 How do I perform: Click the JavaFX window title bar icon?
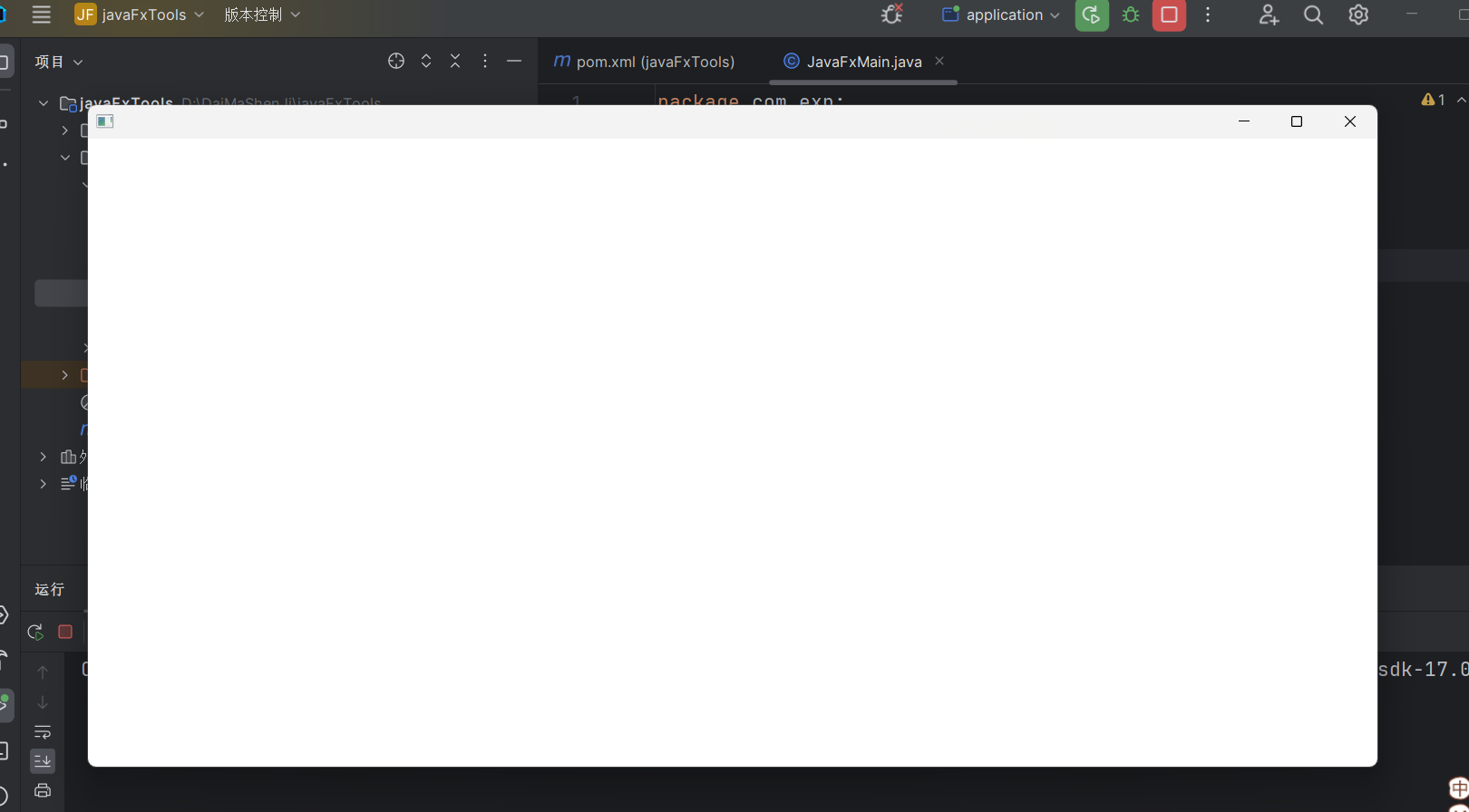[x=105, y=121]
